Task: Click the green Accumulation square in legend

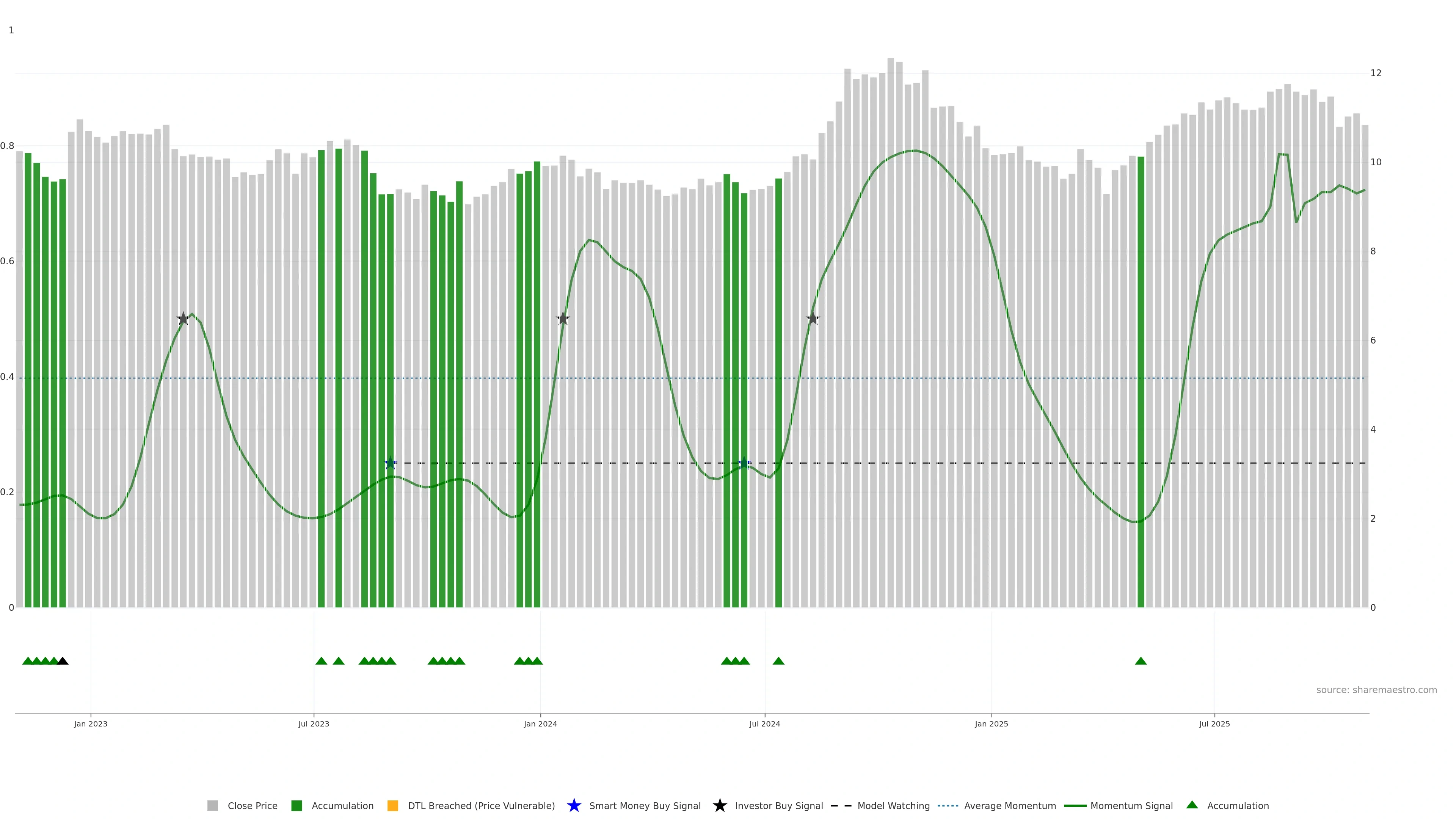Action: coord(296,806)
